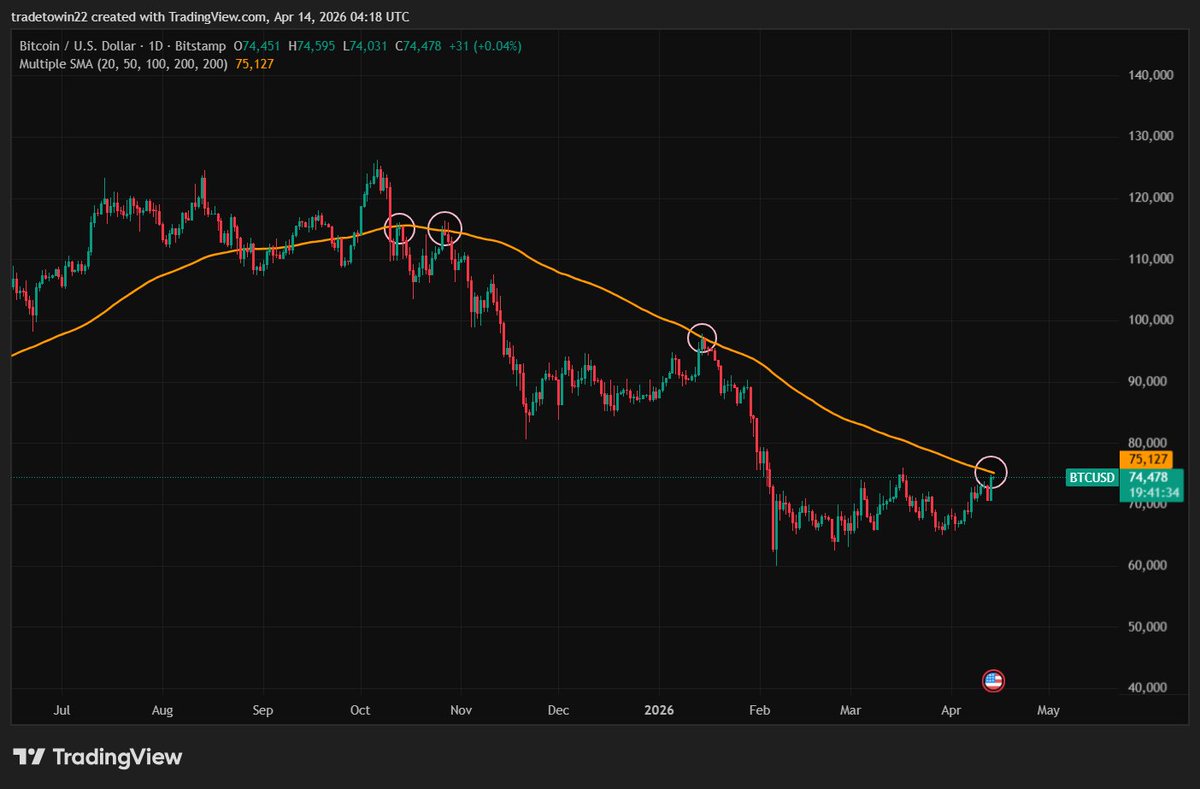Click the US flag economic event icon
This screenshot has width=1200, height=789.
[993, 681]
